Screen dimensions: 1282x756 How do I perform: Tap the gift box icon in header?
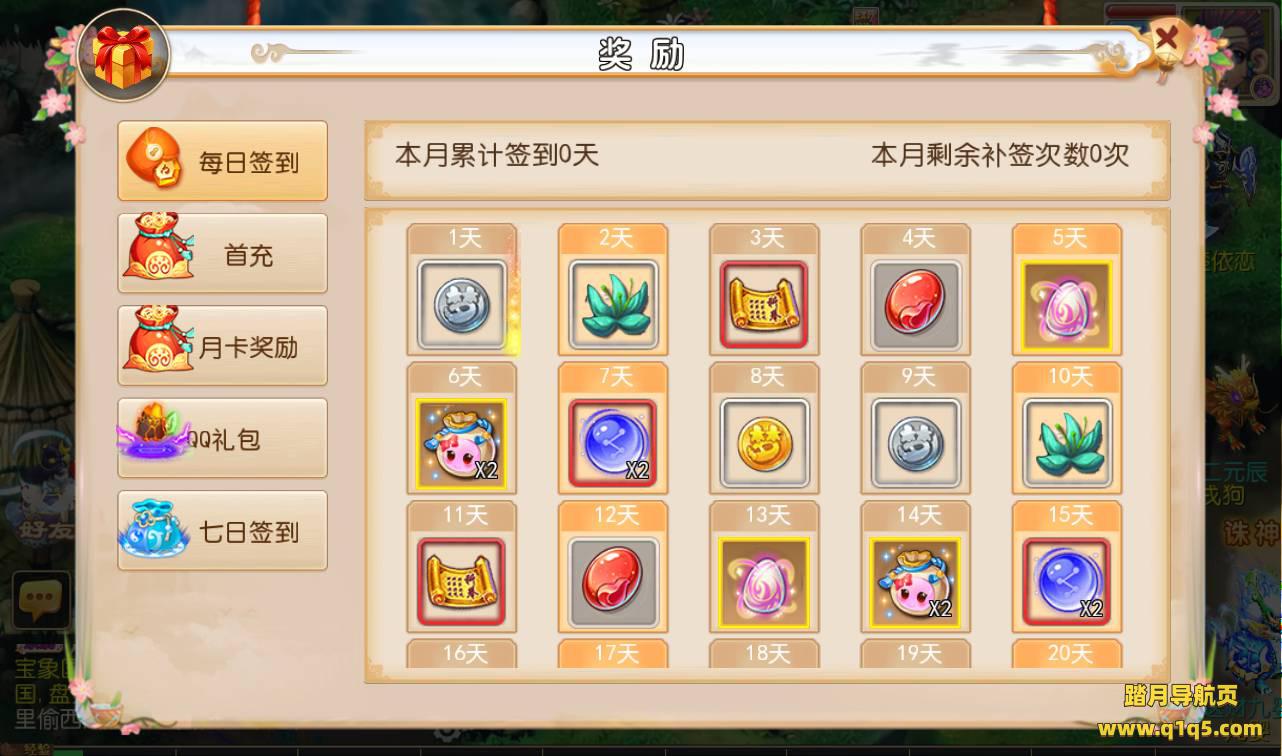pyautogui.click(x=123, y=55)
